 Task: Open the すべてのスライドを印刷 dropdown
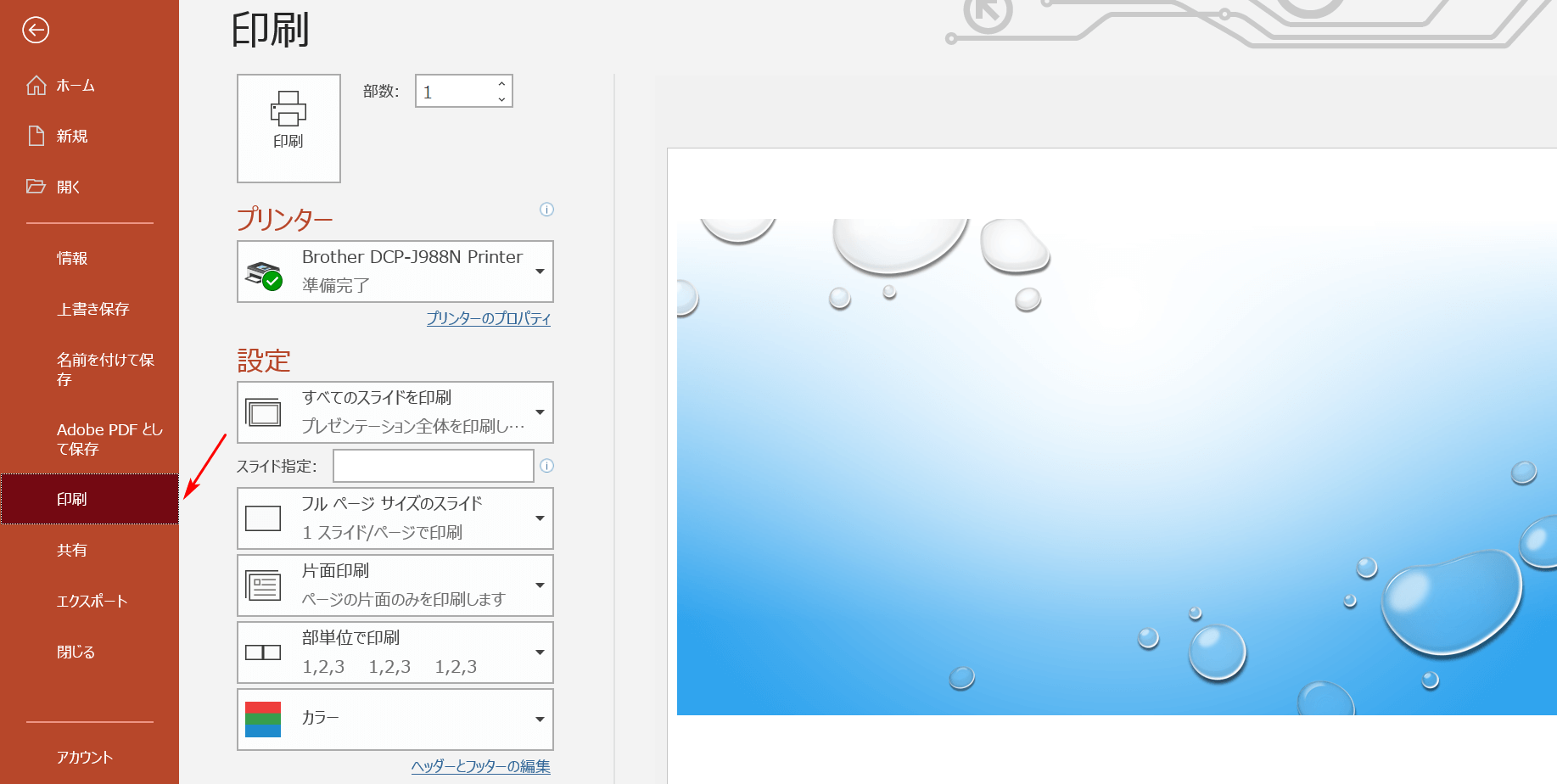[x=395, y=412]
